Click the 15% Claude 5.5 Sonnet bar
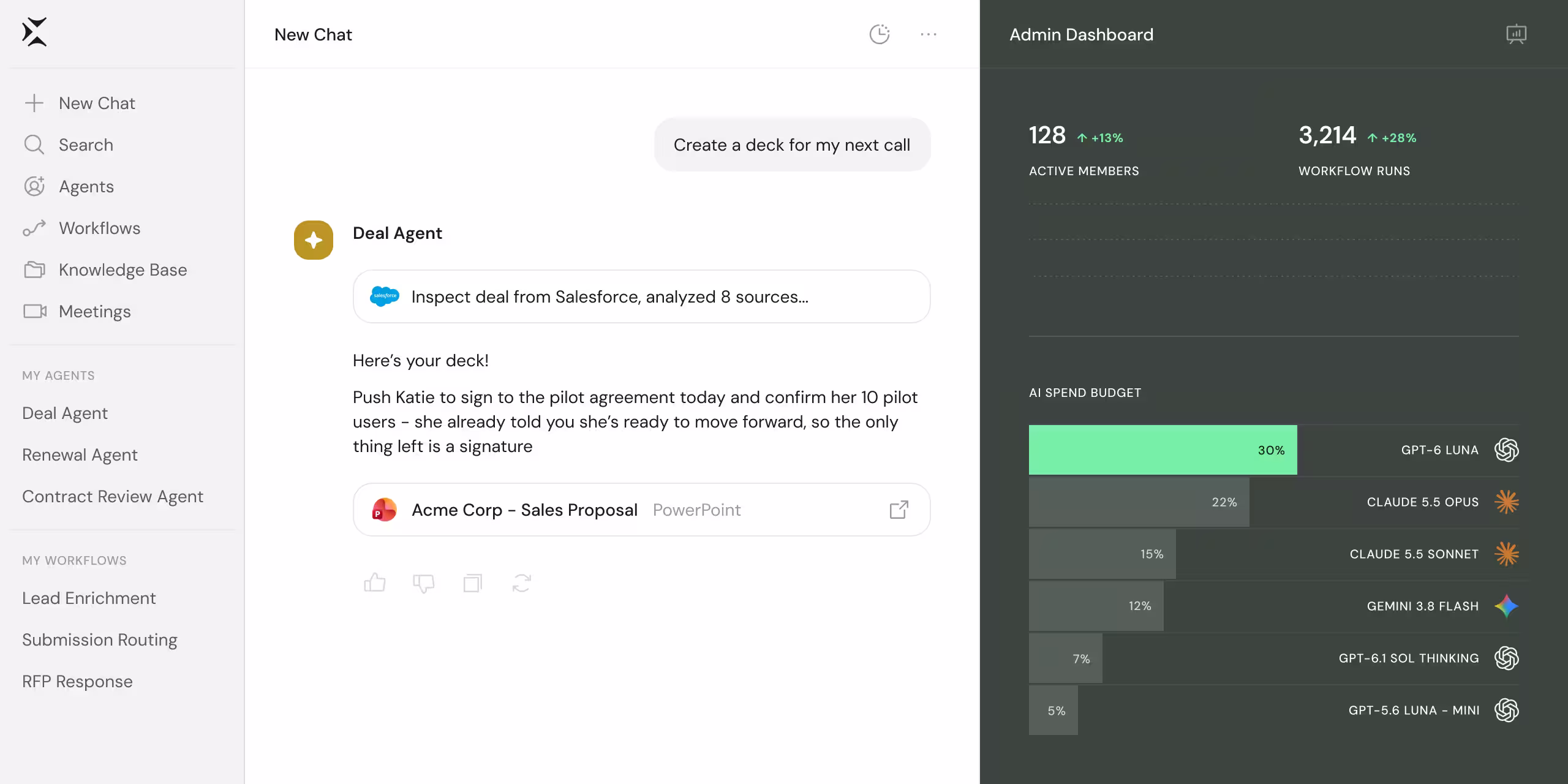Image resolution: width=1568 pixels, height=784 pixels. tap(1102, 554)
